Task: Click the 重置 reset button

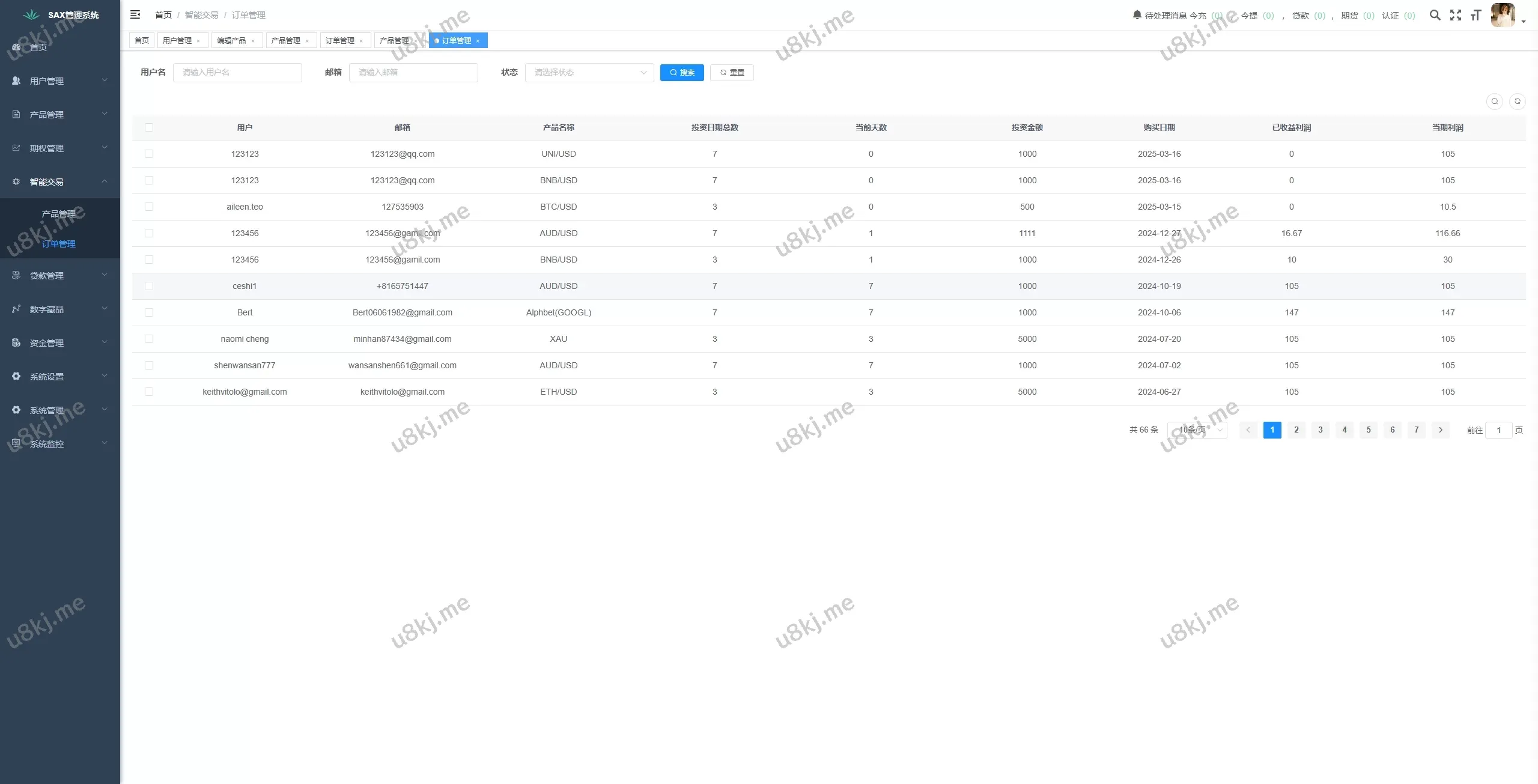Action: pyautogui.click(x=731, y=73)
